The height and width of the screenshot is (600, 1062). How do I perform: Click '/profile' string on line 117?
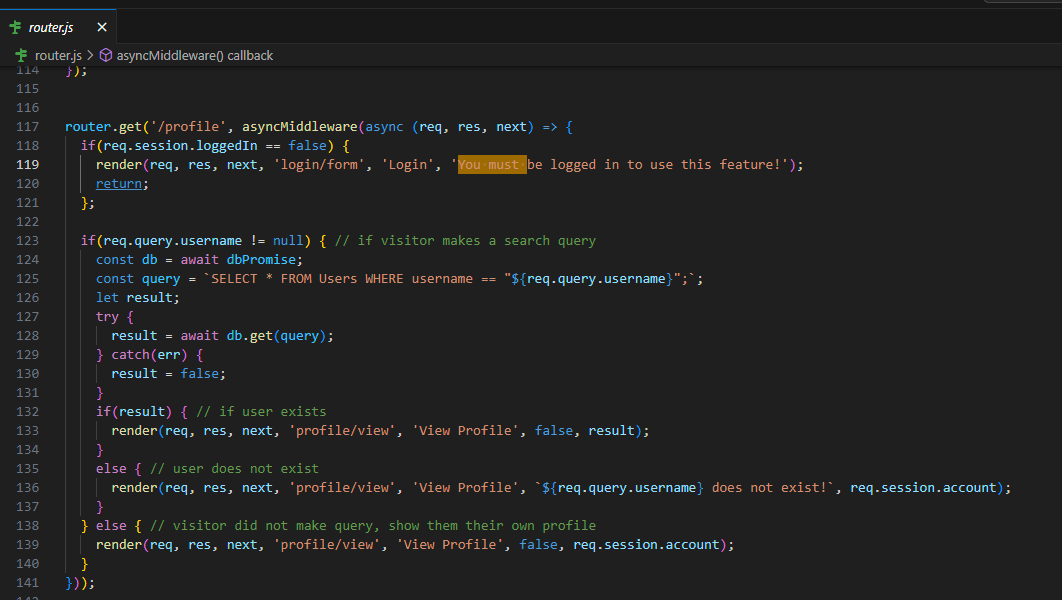(189, 127)
